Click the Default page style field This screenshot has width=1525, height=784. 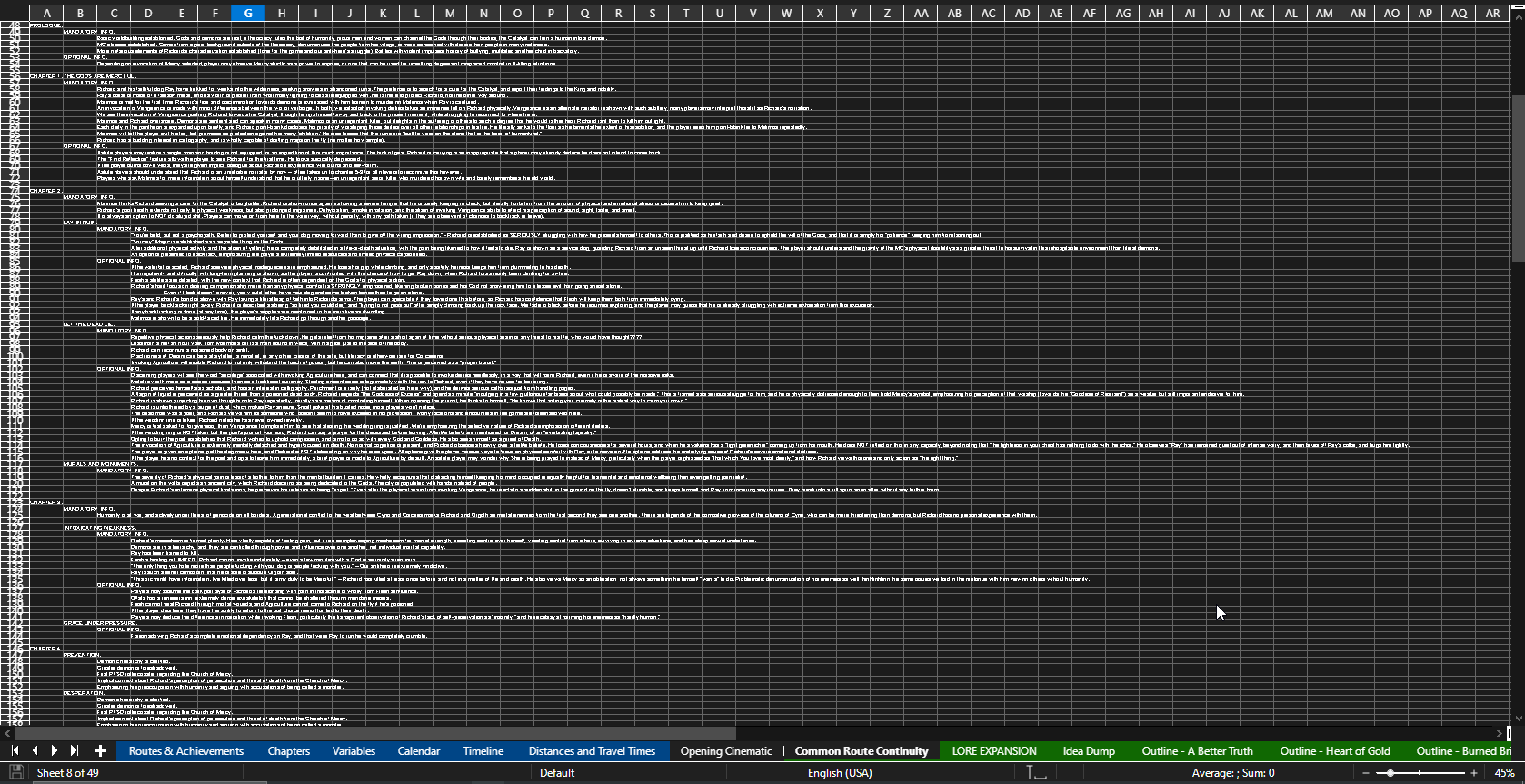click(557, 773)
